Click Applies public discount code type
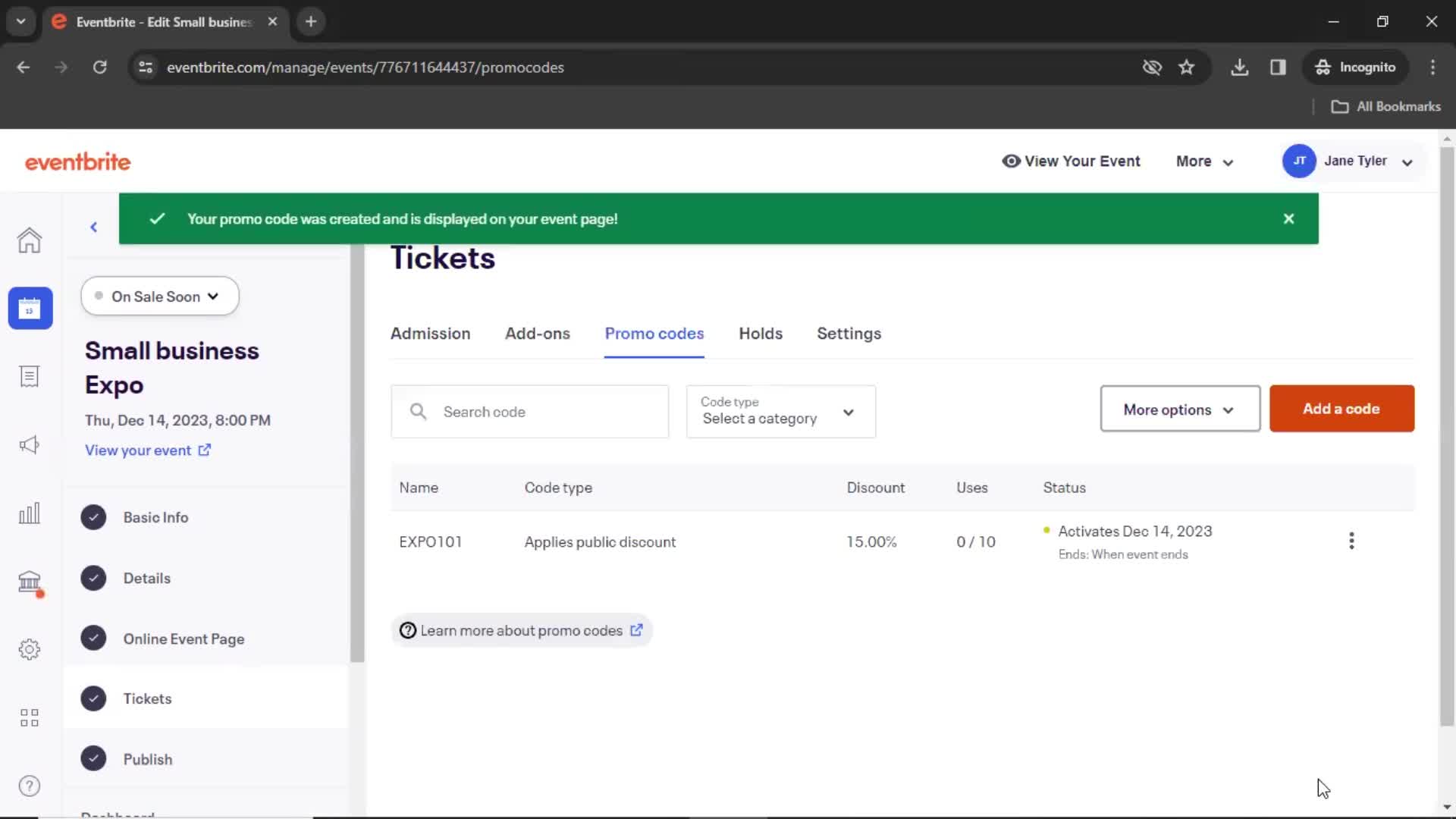The height and width of the screenshot is (819, 1456). (600, 541)
